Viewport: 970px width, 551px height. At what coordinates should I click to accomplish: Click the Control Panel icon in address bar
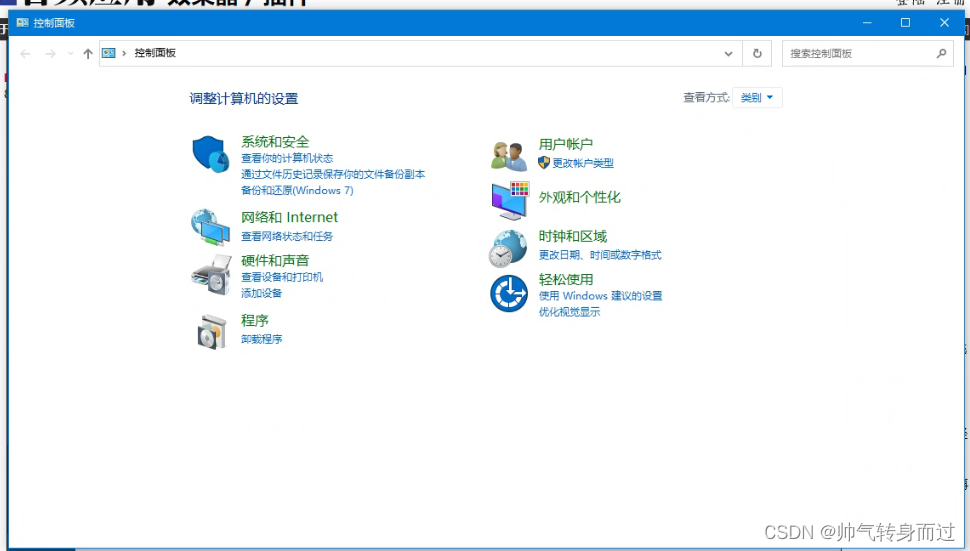pyautogui.click(x=109, y=53)
